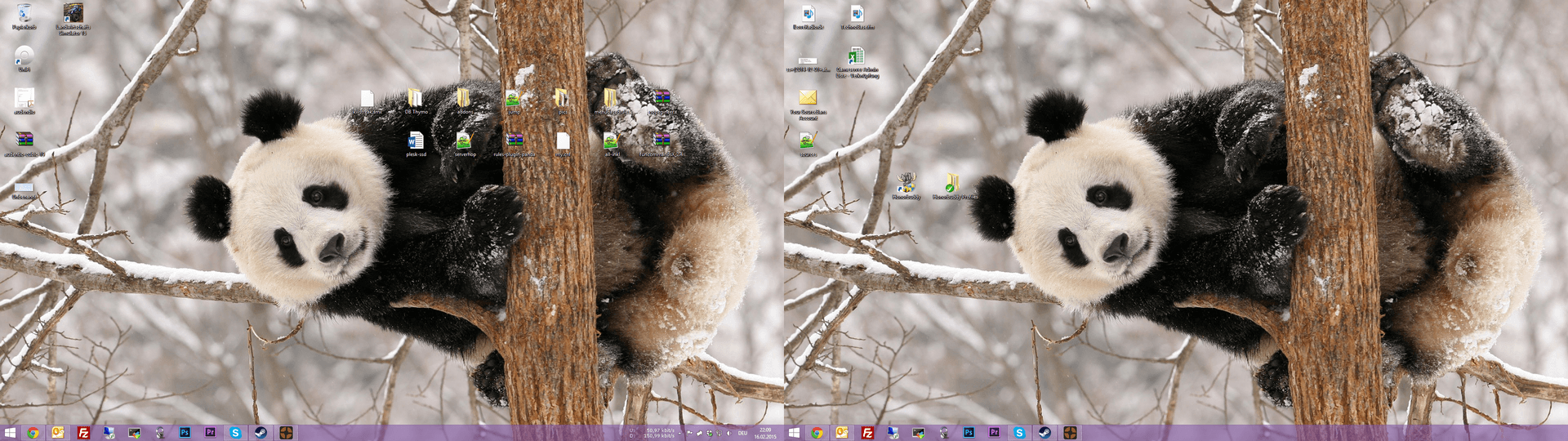The image size is (1568, 441).
Task: Select the Your SourceBans Account mail file
Action: pyautogui.click(x=808, y=105)
